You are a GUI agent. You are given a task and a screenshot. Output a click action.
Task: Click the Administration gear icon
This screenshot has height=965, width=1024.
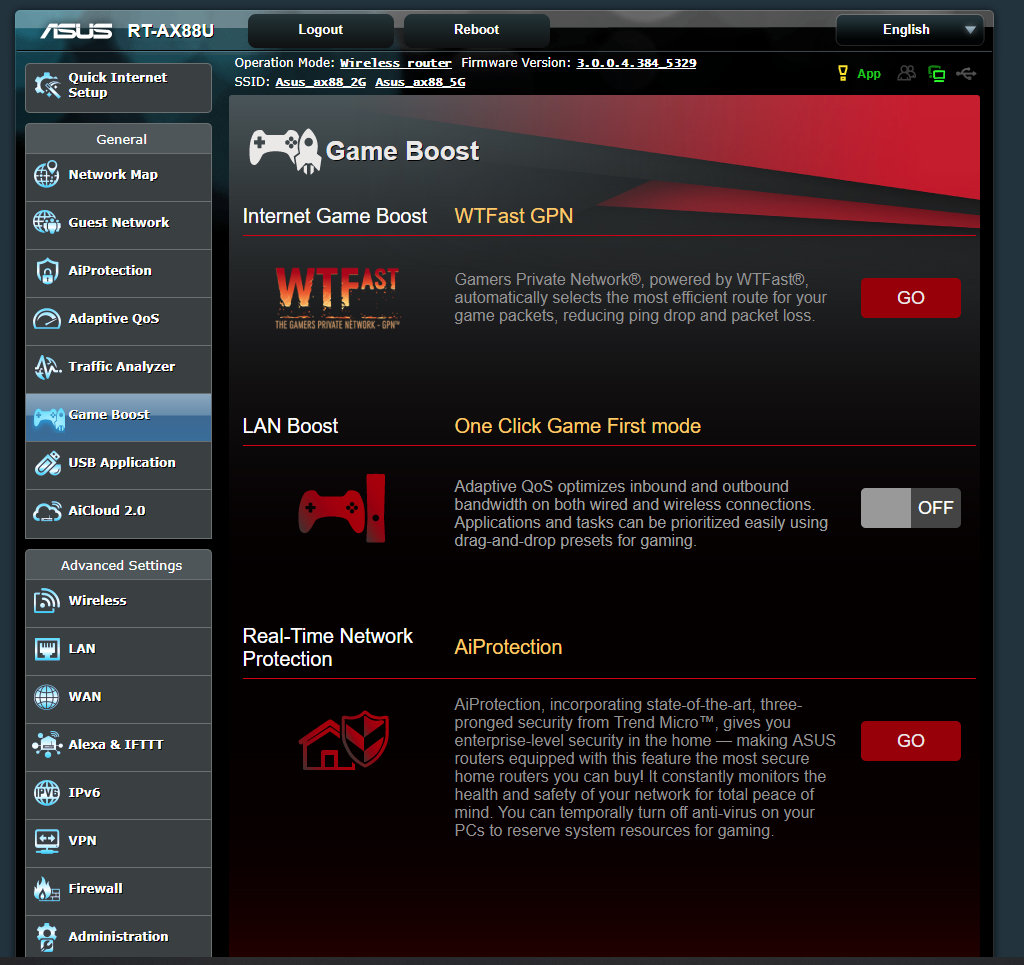pos(46,937)
